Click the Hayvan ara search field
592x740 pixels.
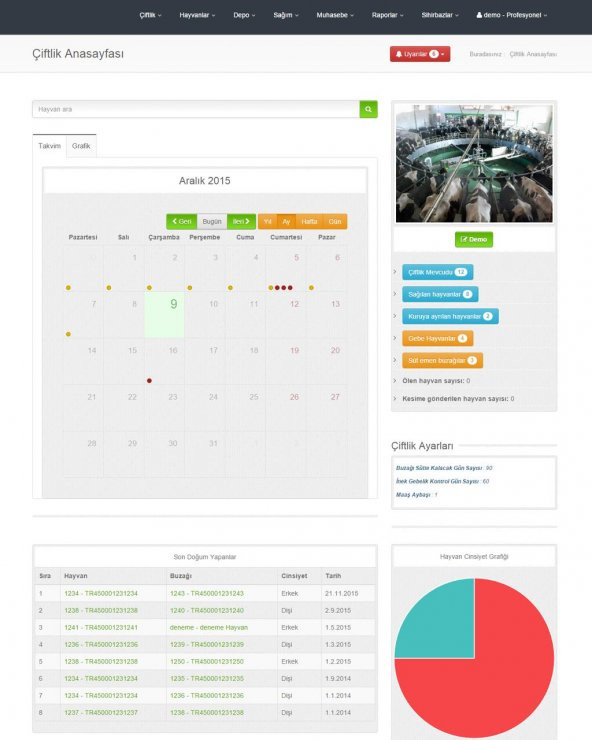[196, 109]
